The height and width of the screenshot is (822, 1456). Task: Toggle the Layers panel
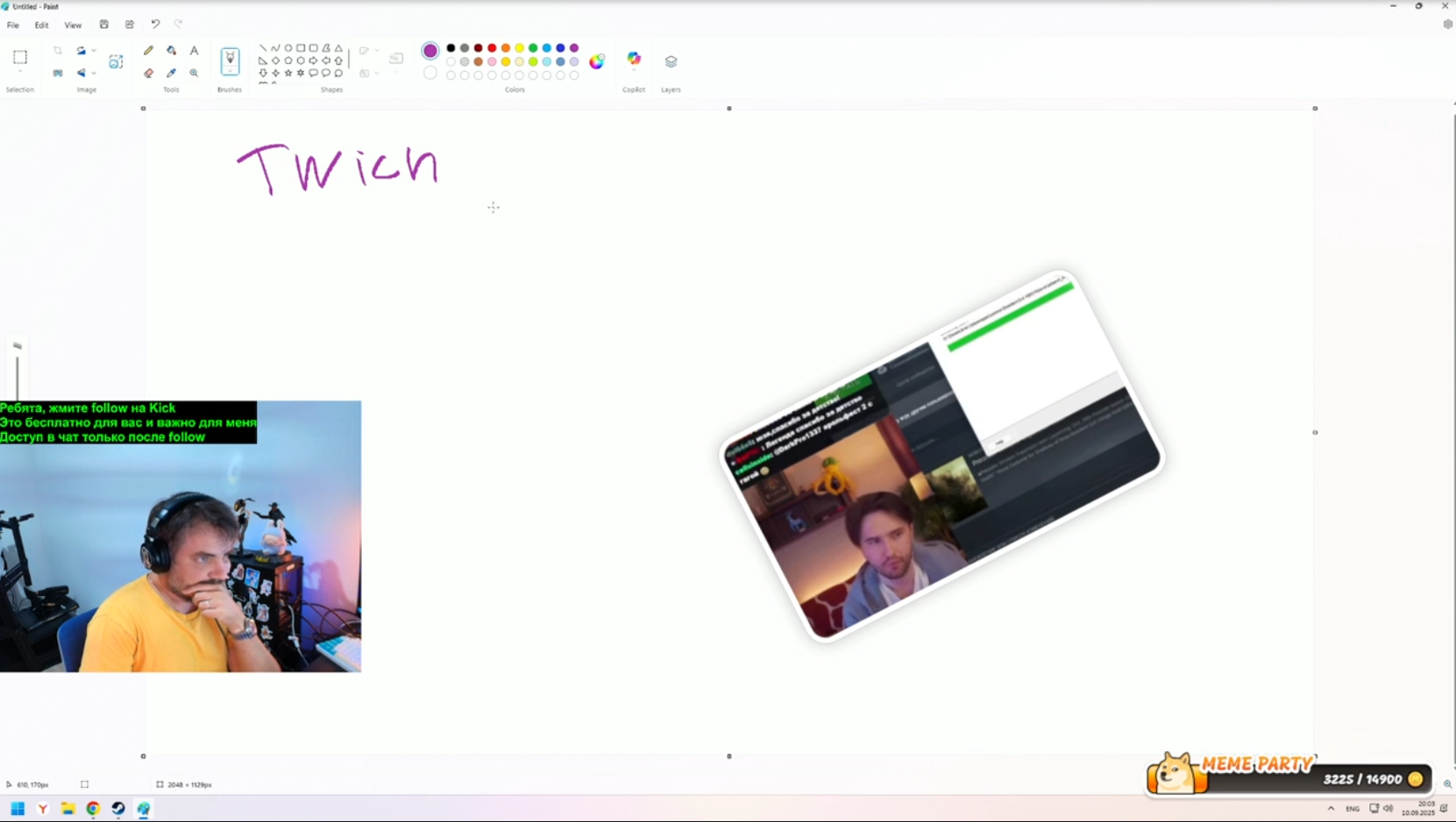671,61
